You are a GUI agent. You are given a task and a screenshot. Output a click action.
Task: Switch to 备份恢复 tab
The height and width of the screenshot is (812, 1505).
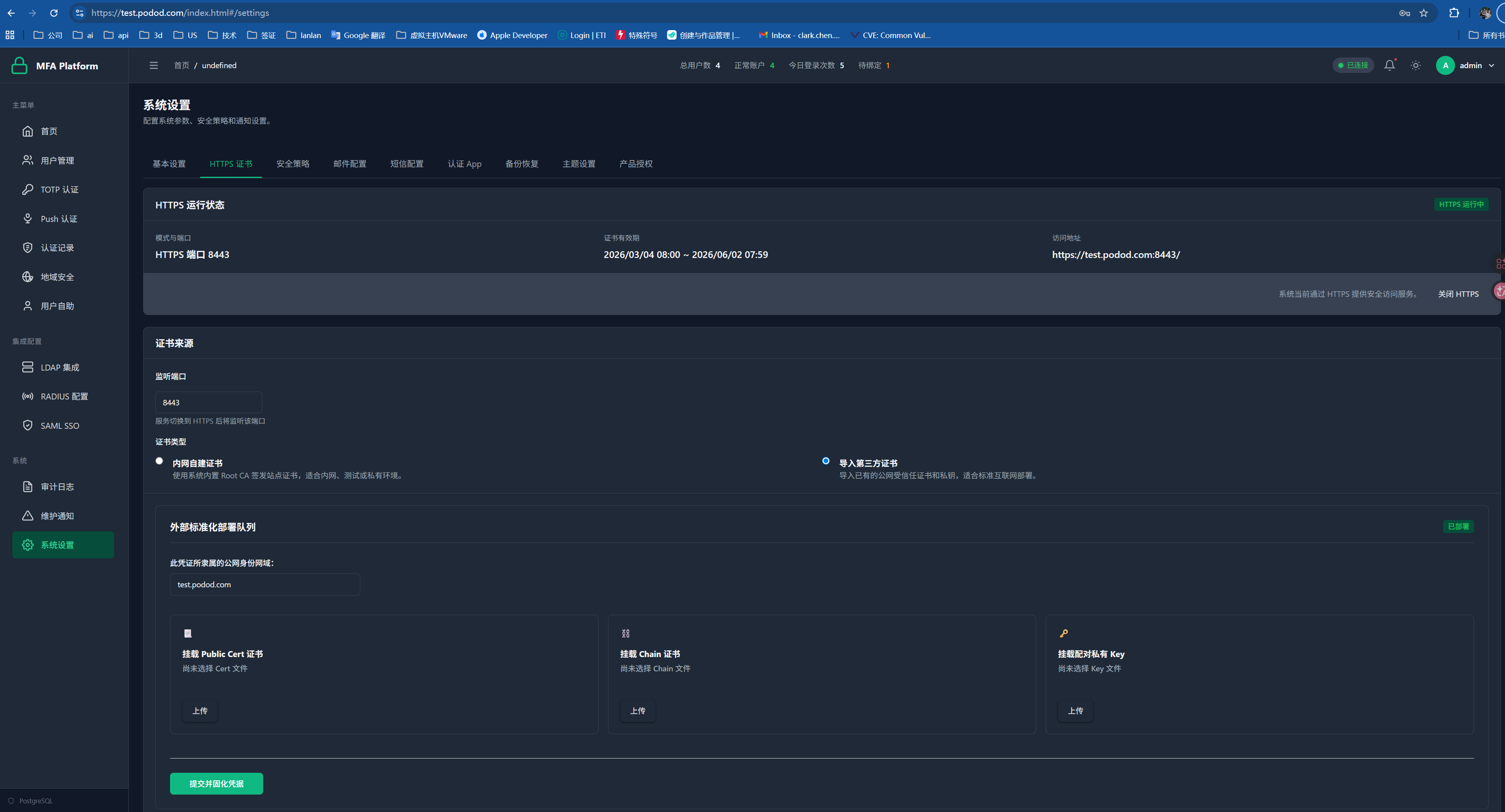pos(521,164)
